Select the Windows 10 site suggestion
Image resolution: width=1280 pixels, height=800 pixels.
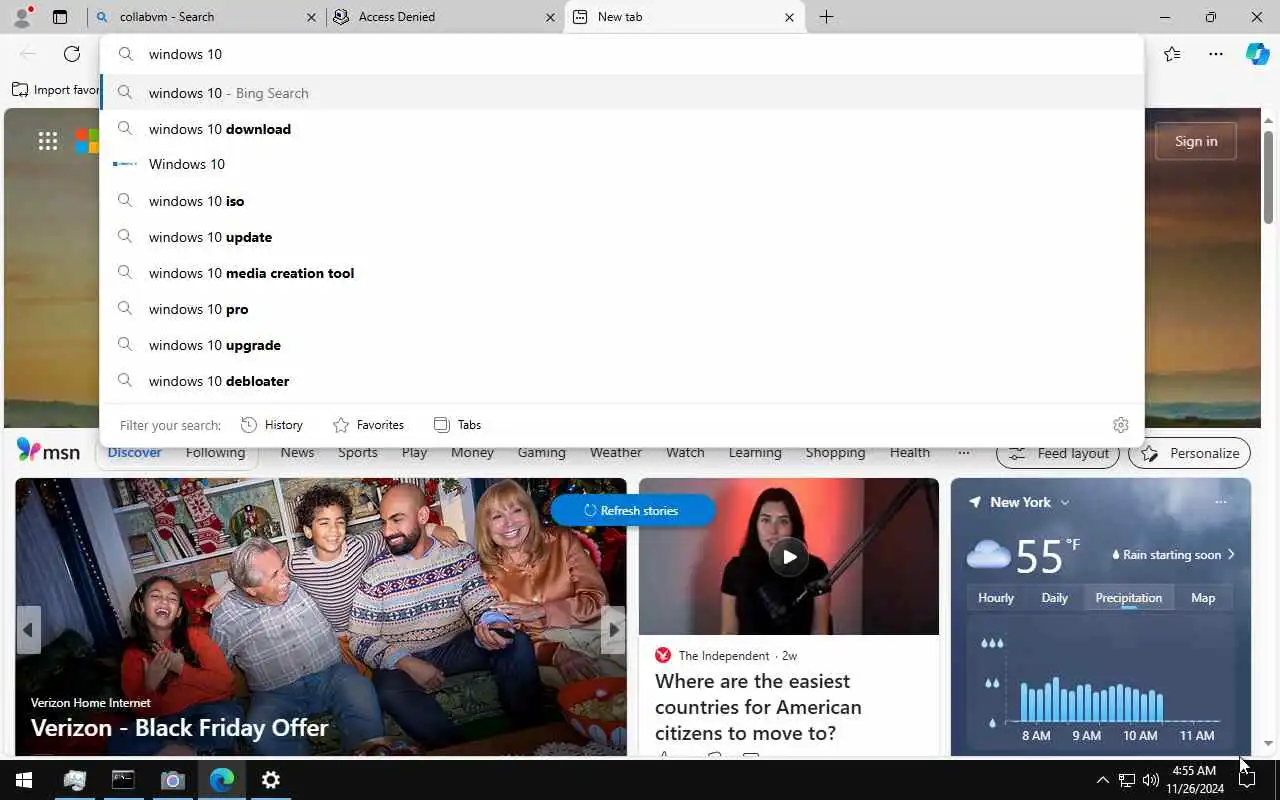click(622, 164)
